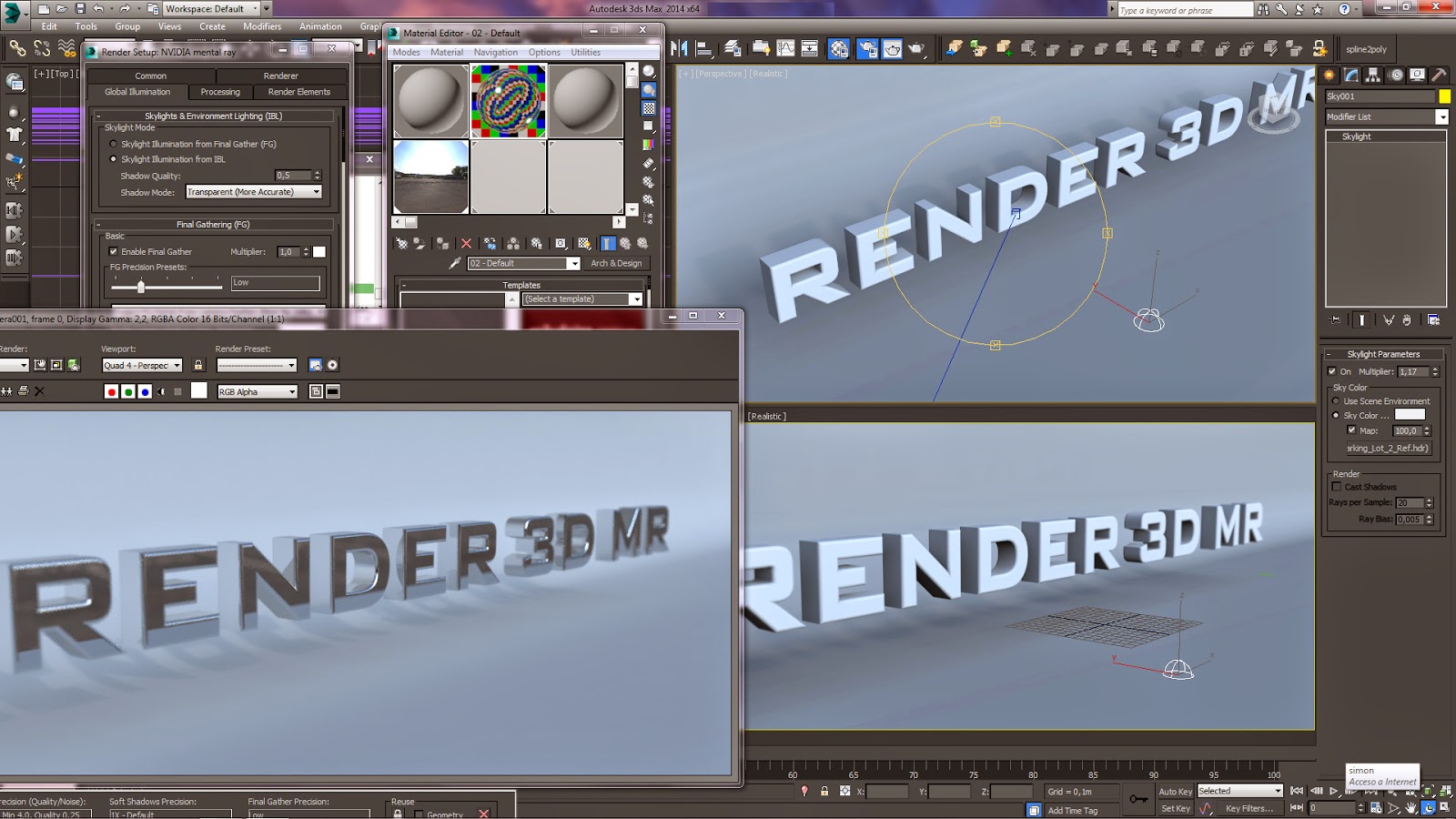Click the Render Production teapot icon
This screenshot has width=1456, height=819.
[x=916, y=48]
